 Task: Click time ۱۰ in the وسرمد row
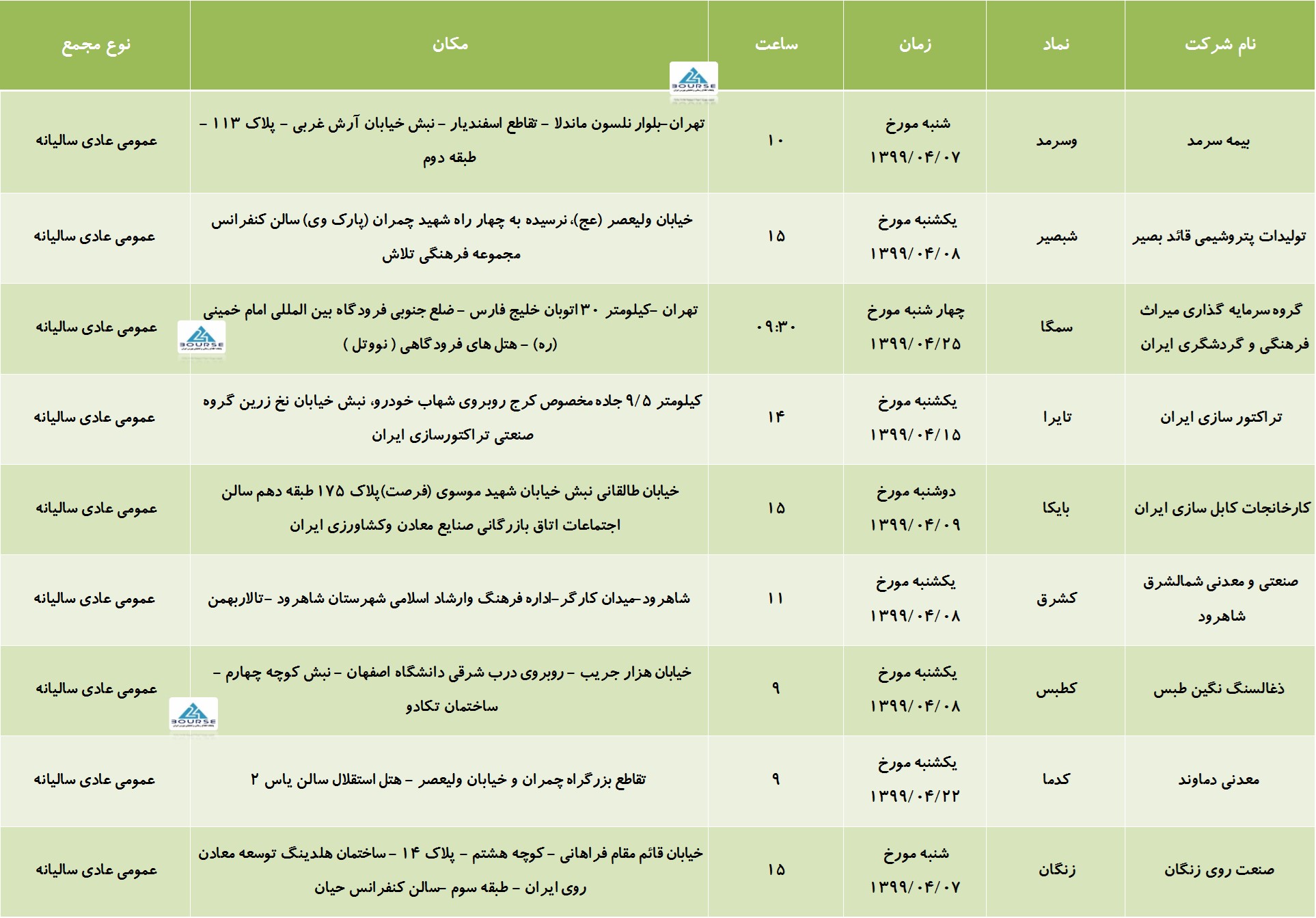[x=776, y=141]
